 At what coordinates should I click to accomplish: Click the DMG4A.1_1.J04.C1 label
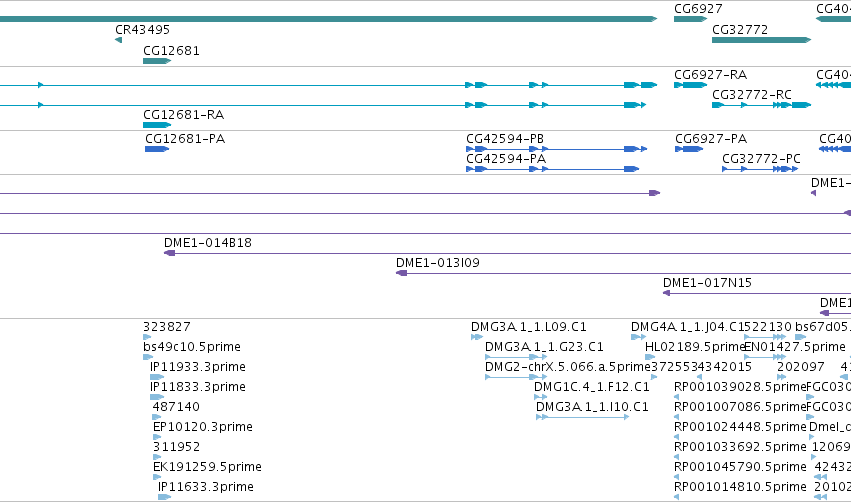pyautogui.click(x=687, y=327)
